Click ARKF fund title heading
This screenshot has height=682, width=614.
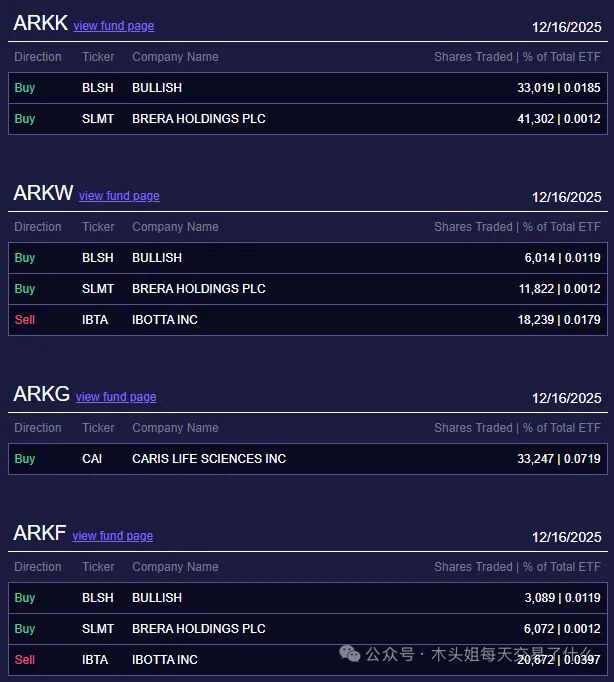tap(39, 534)
